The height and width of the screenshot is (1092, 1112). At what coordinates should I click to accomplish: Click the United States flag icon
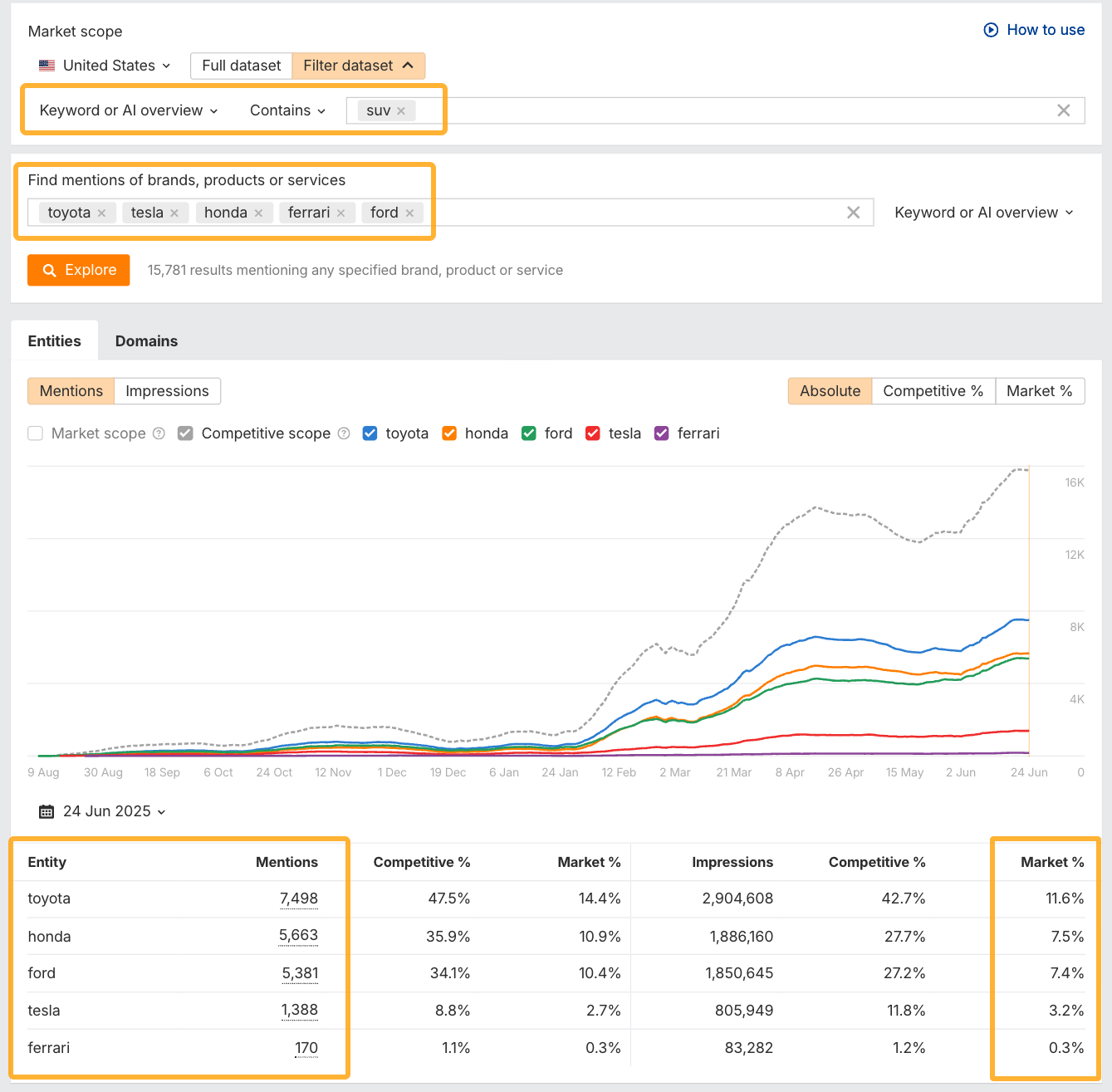pos(47,65)
